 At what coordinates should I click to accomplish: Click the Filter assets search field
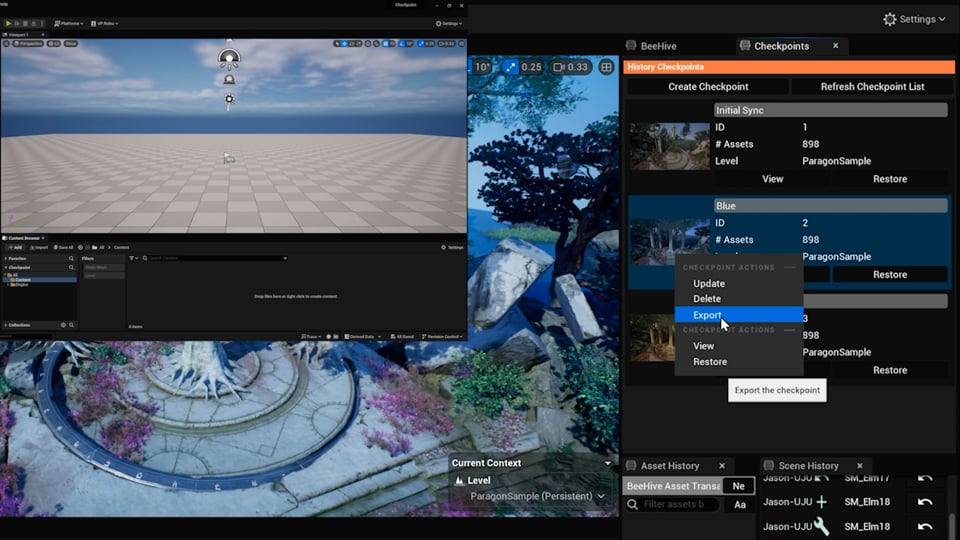point(672,504)
